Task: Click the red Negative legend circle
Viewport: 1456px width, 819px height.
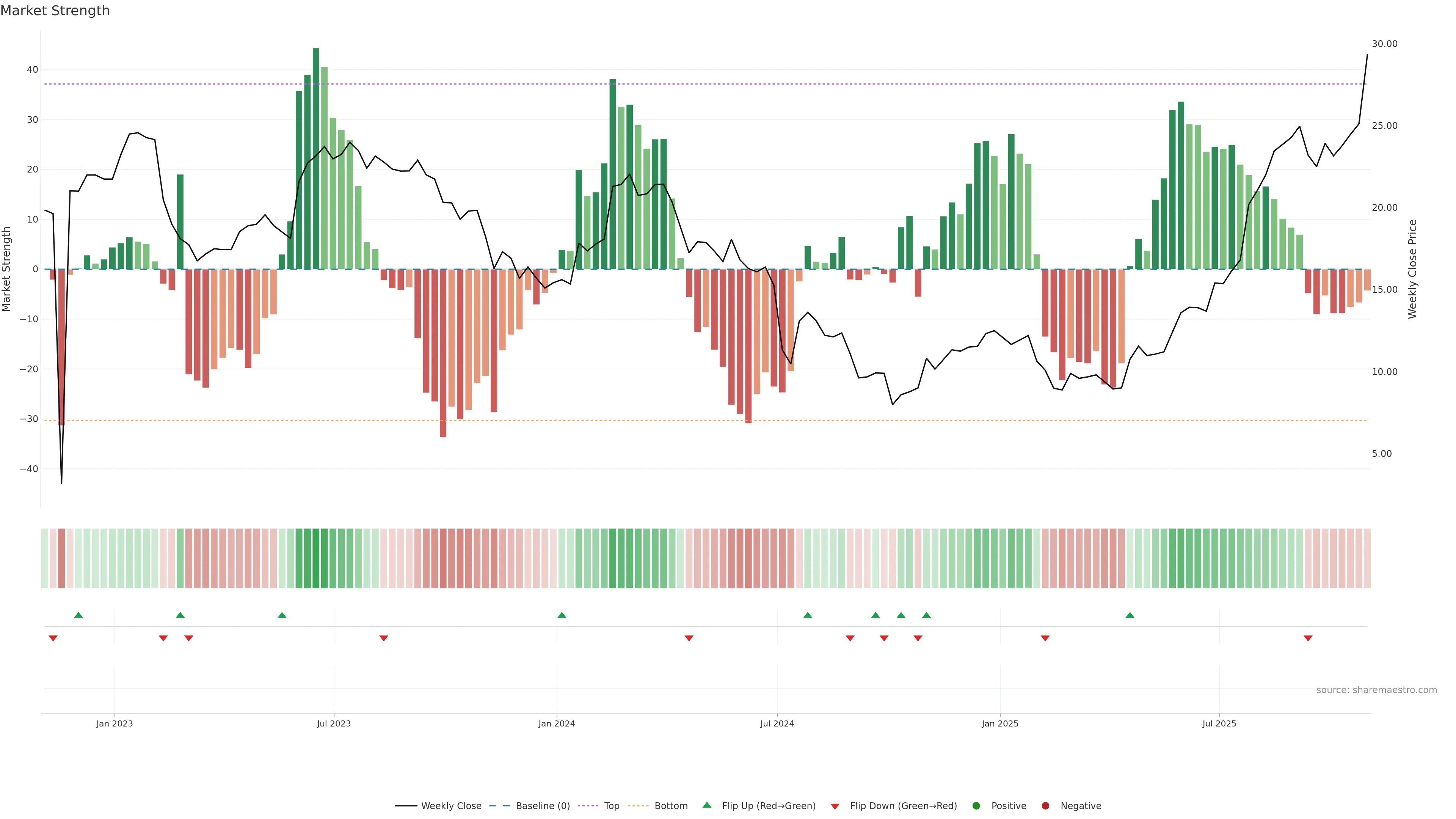Action: coord(1045,806)
